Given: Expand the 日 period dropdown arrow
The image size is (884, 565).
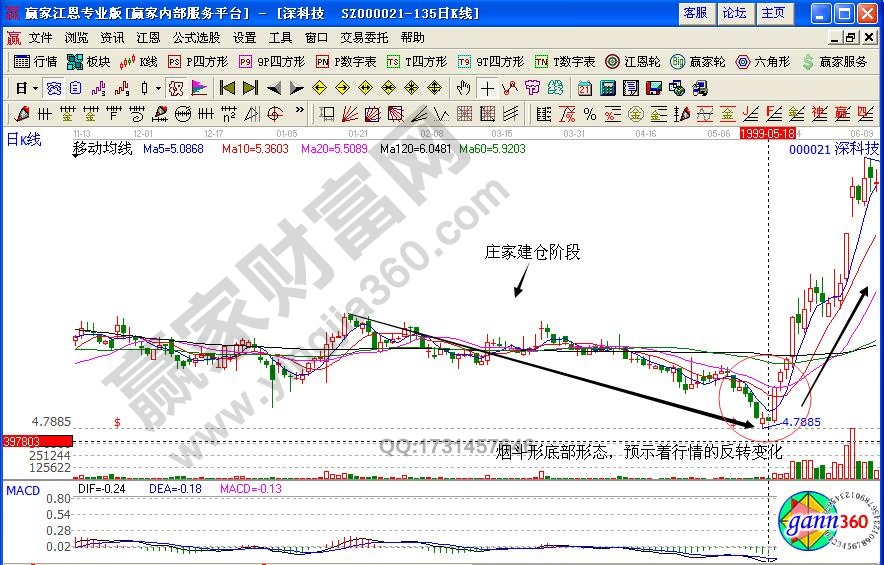Looking at the screenshot, I should point(35,88).
